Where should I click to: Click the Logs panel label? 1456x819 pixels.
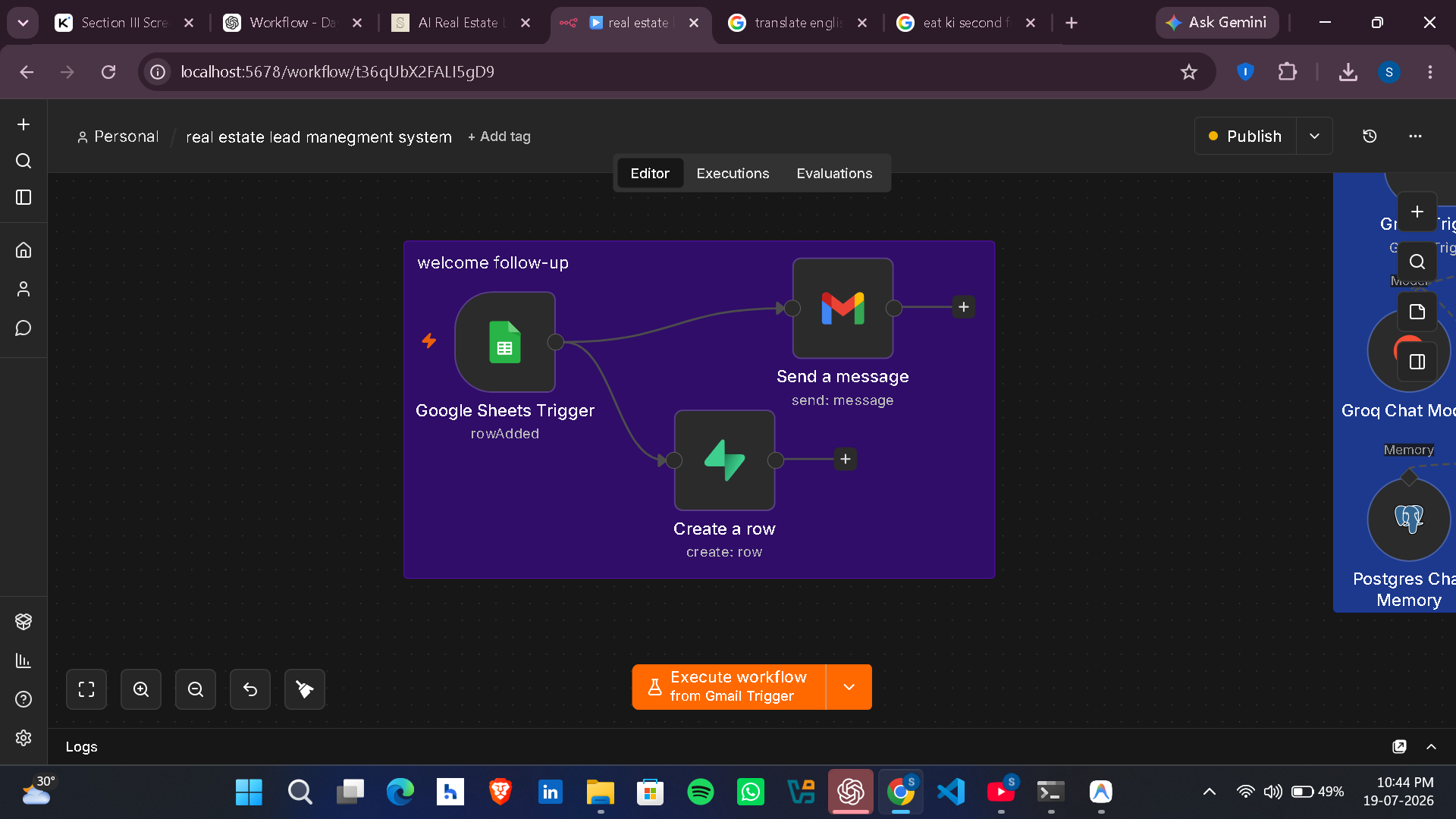click(81, 747)
